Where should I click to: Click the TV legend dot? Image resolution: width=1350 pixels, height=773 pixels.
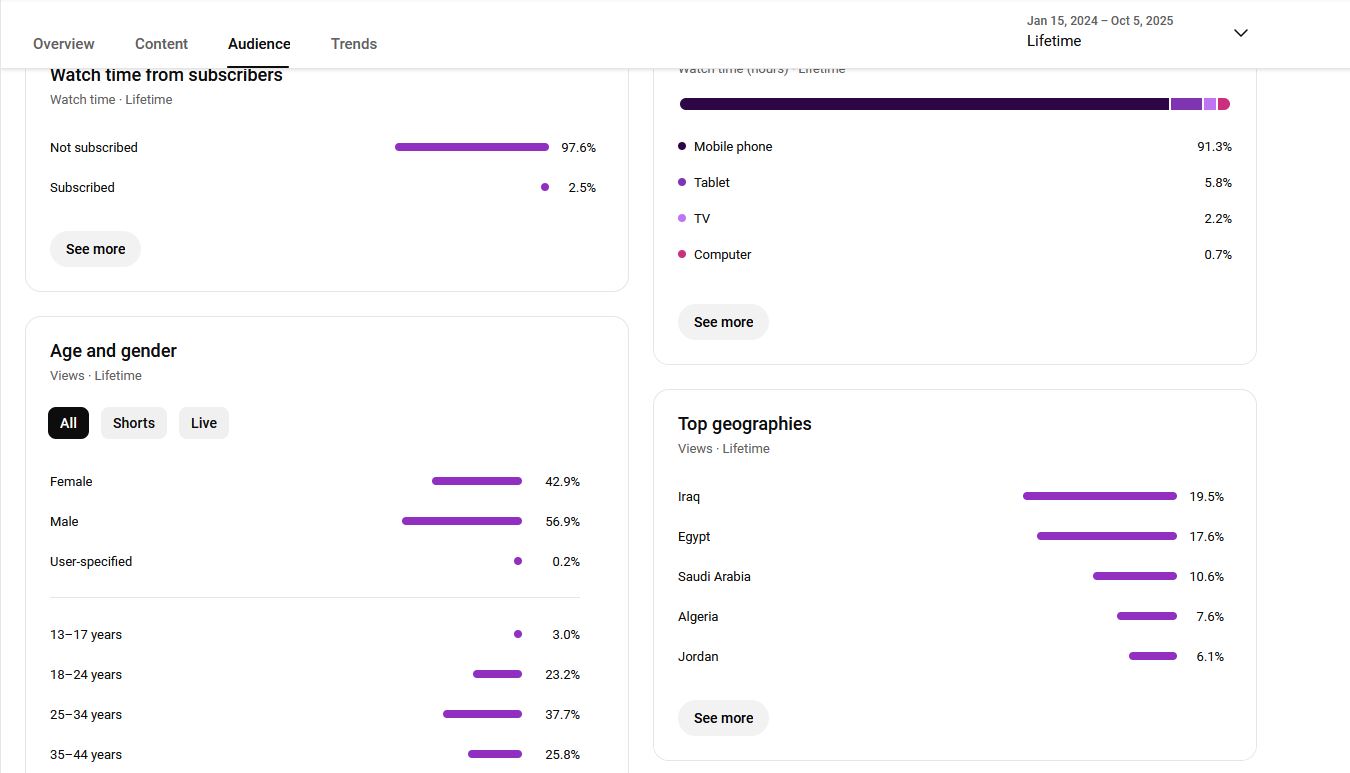[682, 218]
